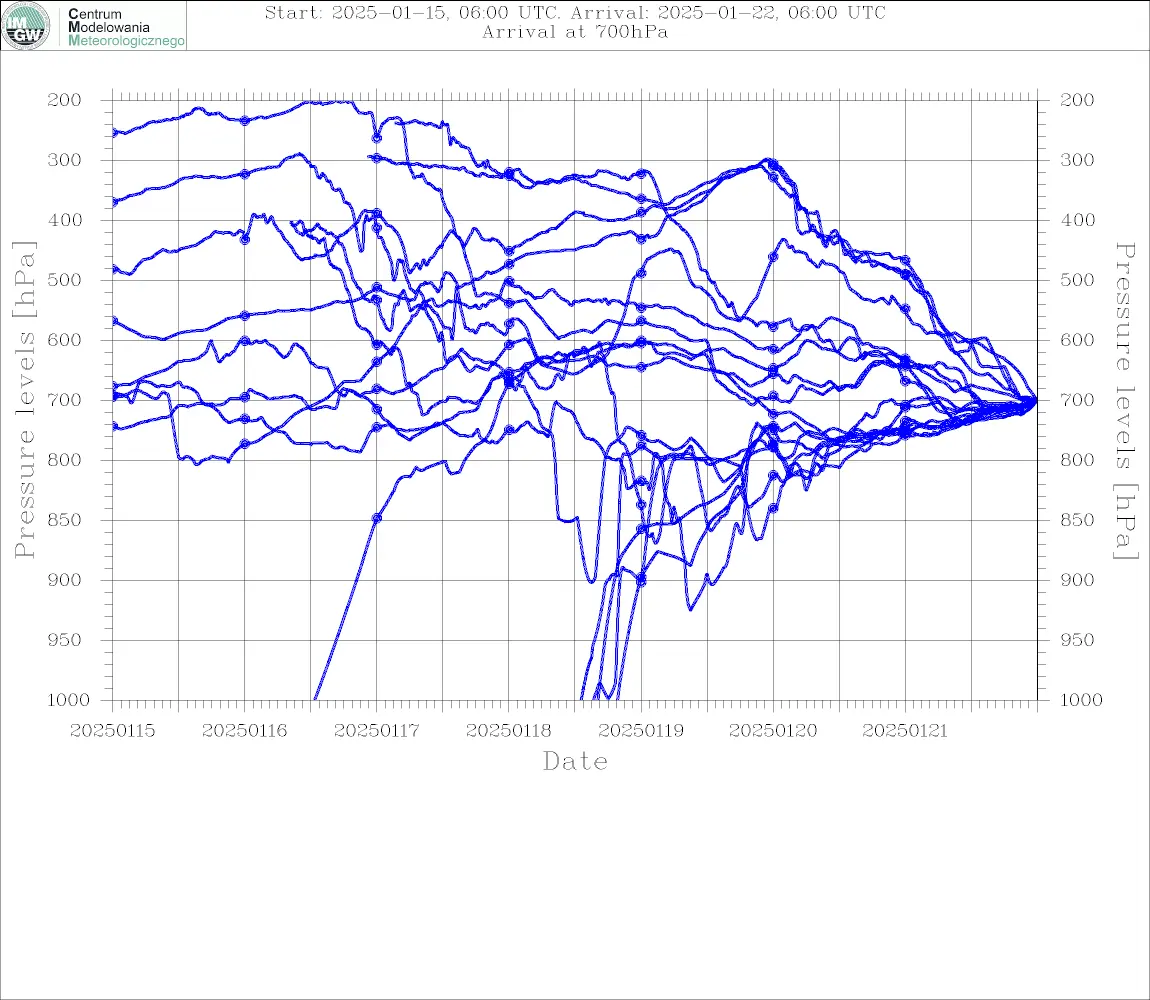Click the IMGW logo emblem
Image resolution: width=1150 pixels, height=1000 pixels.
coord(26,26)
